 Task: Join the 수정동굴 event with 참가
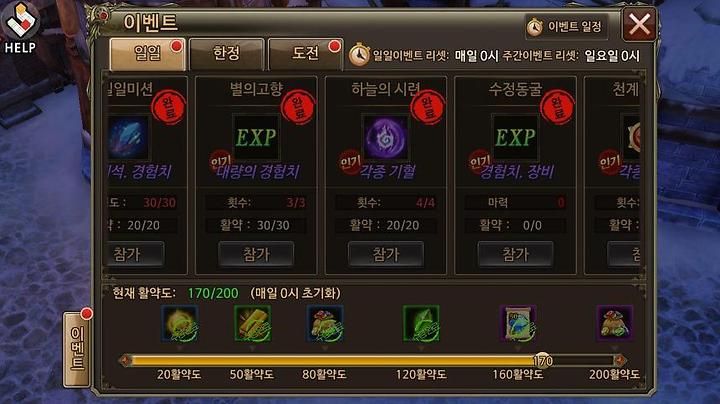[x=515, y=254]
